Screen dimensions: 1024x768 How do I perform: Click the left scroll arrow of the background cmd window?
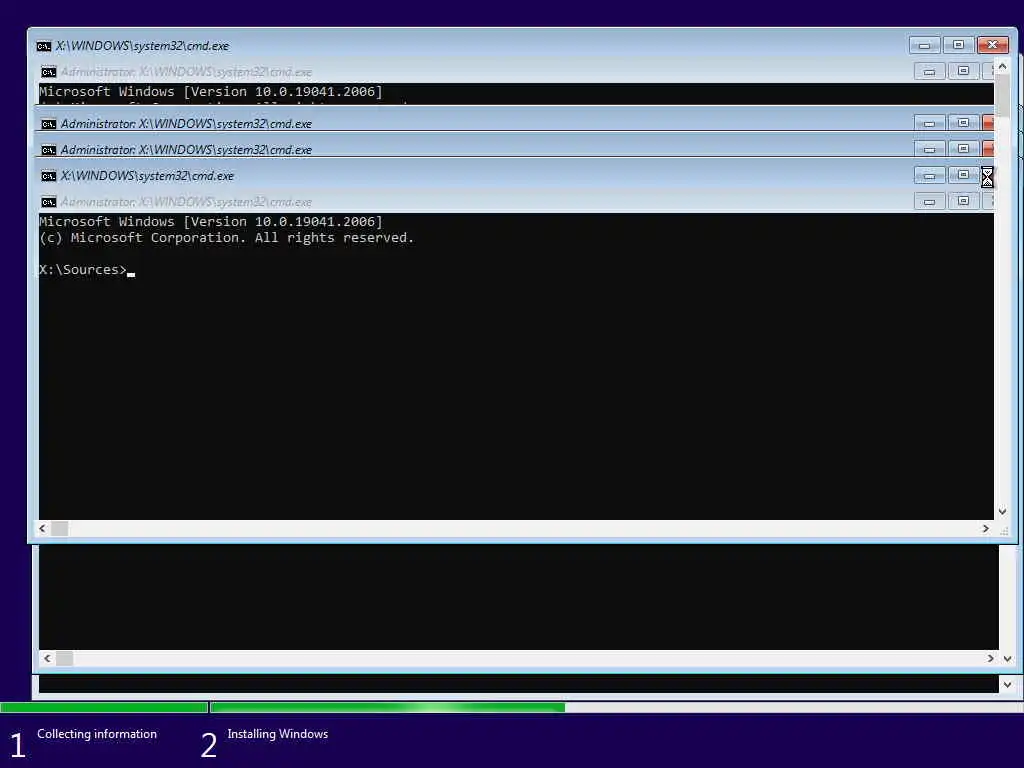[x=47, y=658]
